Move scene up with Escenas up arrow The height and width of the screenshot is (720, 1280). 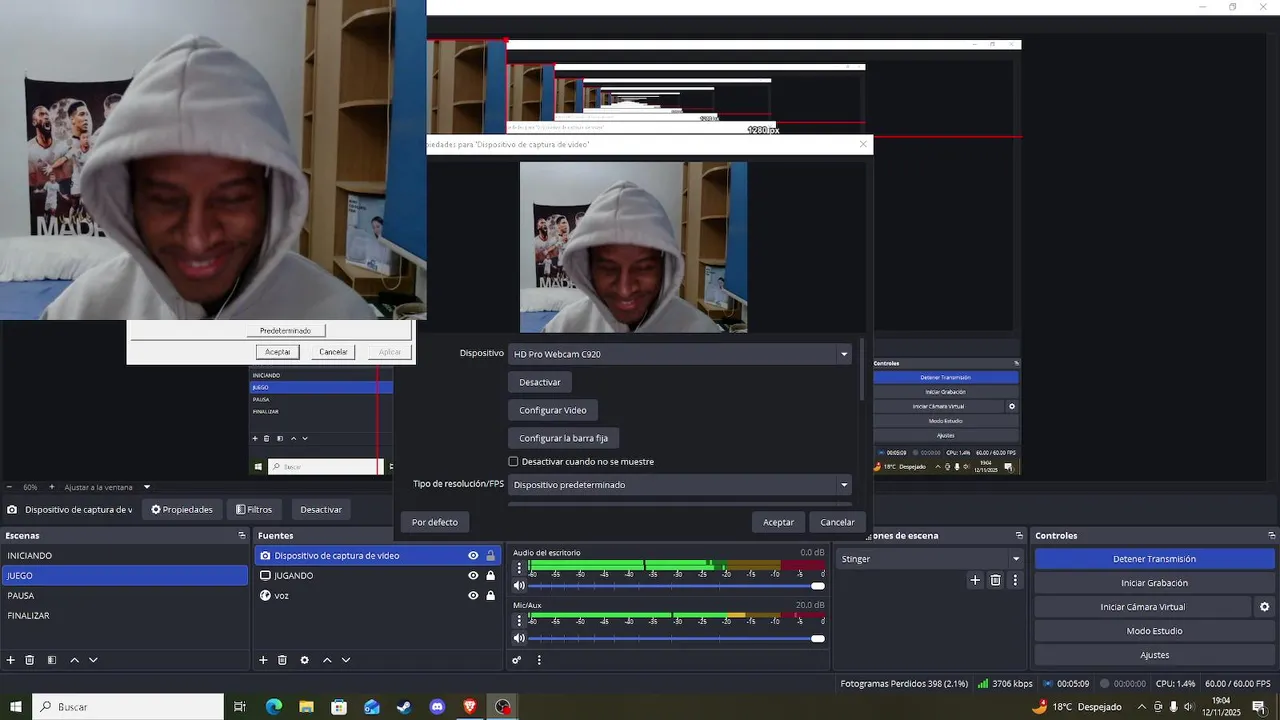[x=74, y=660]
